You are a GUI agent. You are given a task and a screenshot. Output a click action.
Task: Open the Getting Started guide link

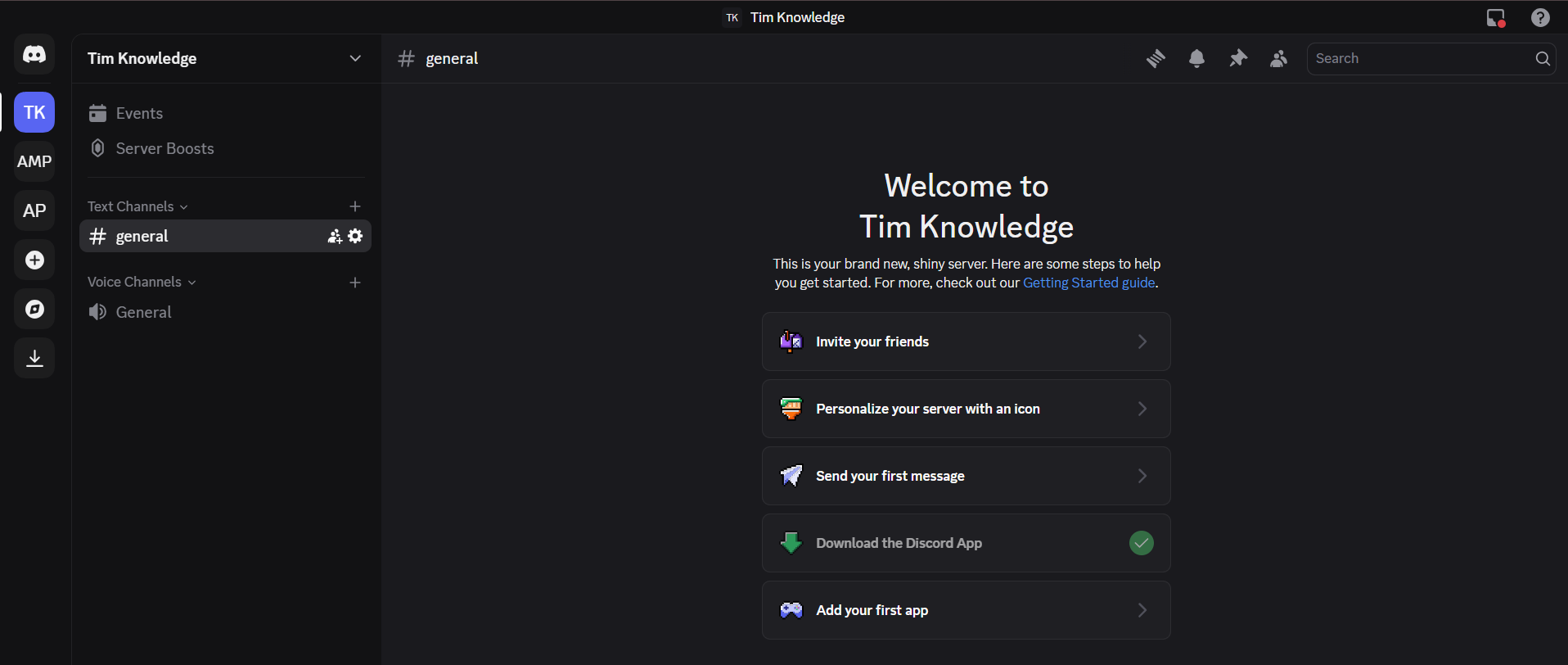(1088, 283)
